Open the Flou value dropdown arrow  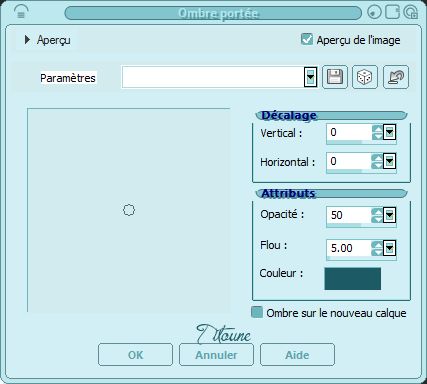pyautogui.click(x=389, y=248)
